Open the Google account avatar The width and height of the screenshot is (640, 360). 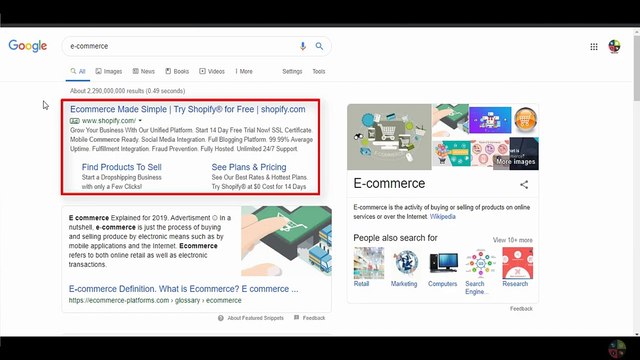point(614,47)
